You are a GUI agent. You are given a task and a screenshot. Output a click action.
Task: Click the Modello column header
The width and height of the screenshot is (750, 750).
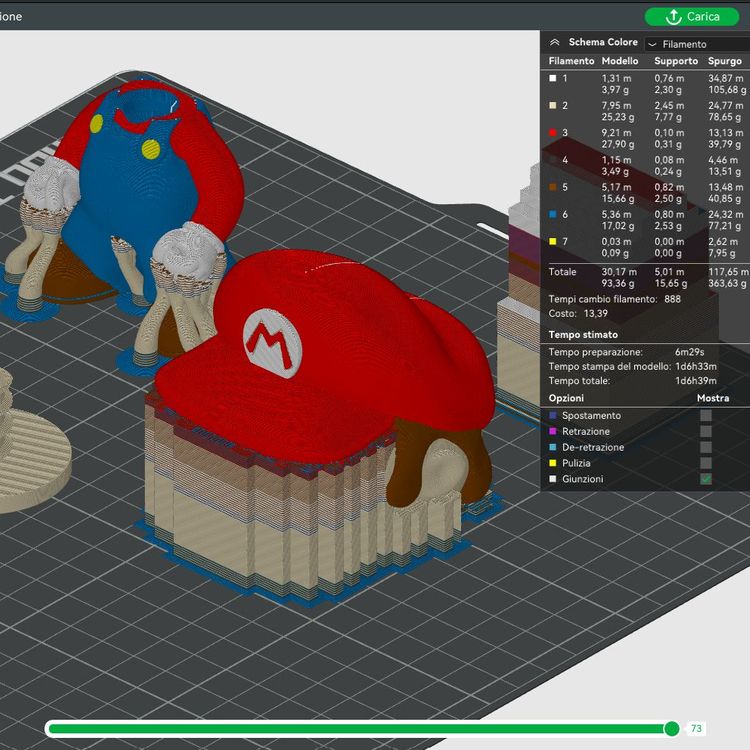pyautogui.click(x=620, y=61)
